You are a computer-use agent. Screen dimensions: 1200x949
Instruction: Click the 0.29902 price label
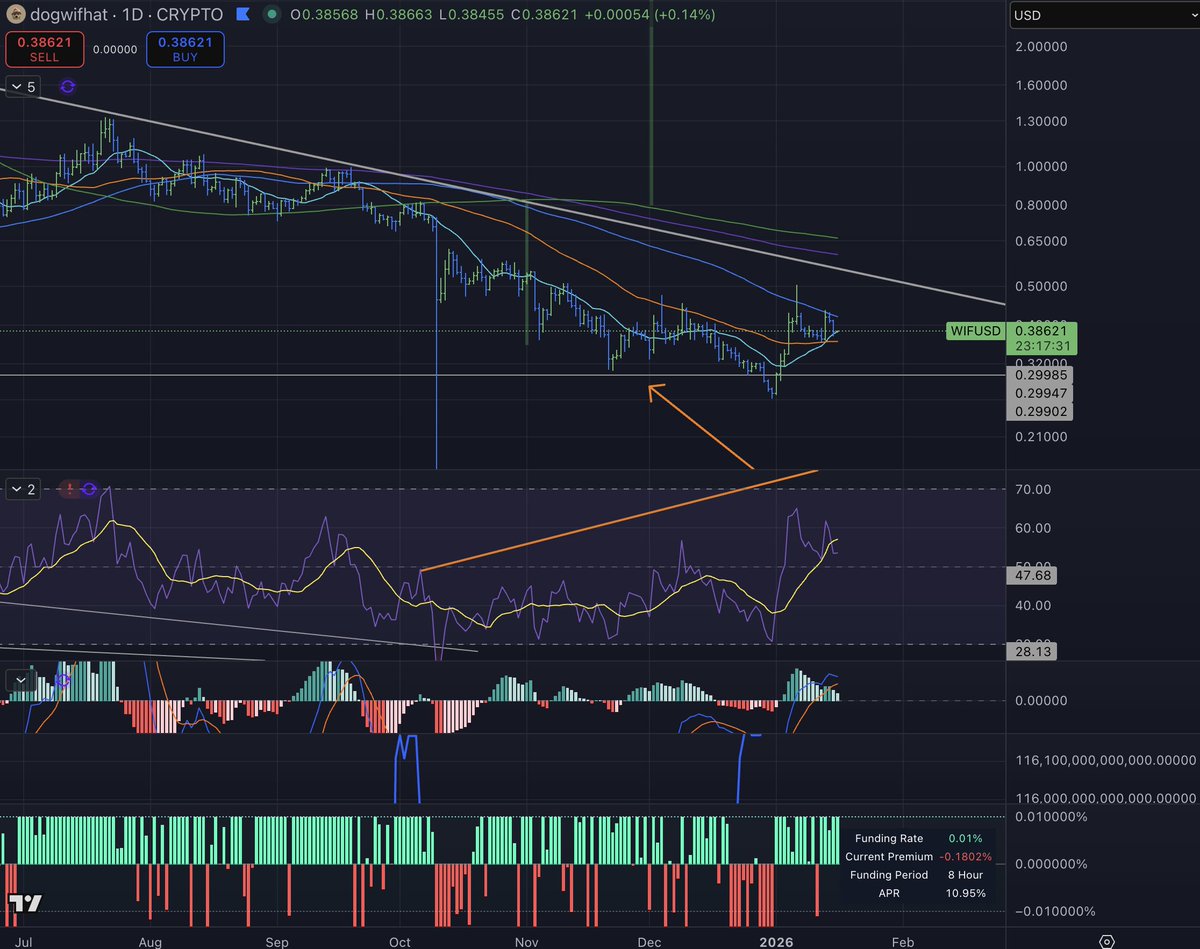coord(1041,411)
